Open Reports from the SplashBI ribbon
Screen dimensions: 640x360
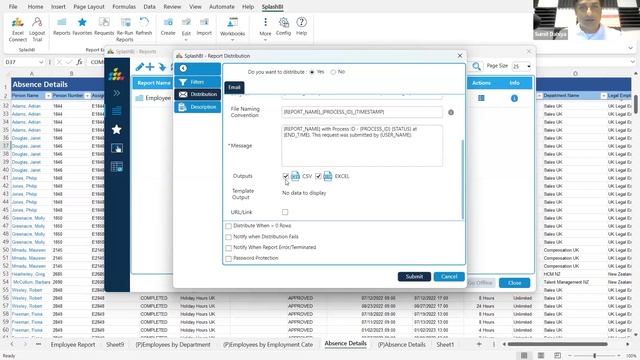[62, 26]
